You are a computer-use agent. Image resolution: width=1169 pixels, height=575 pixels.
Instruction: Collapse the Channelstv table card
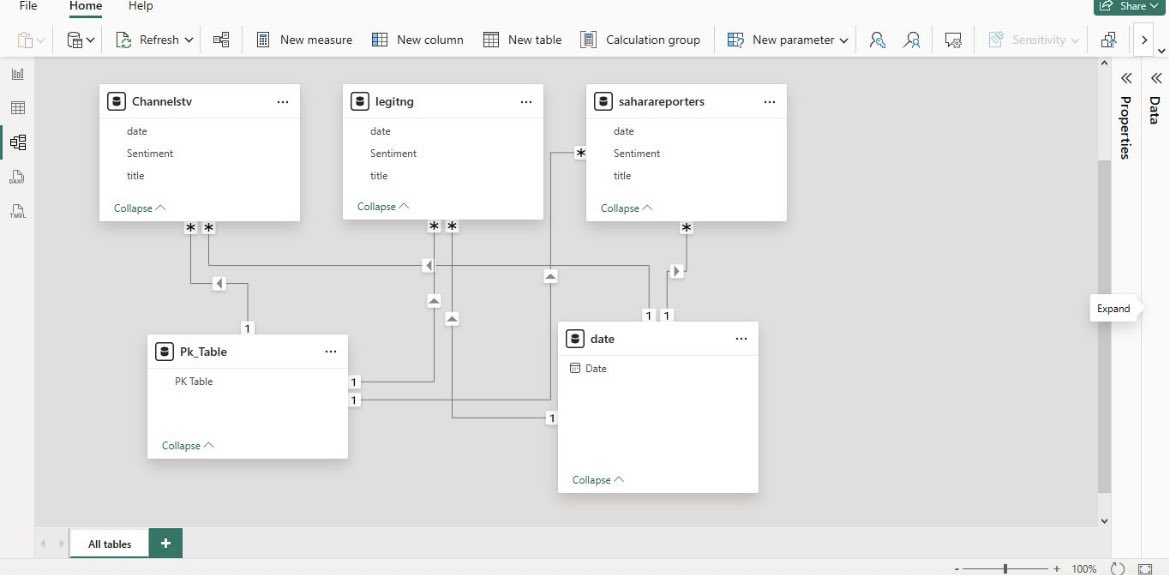tap(139, 208)
